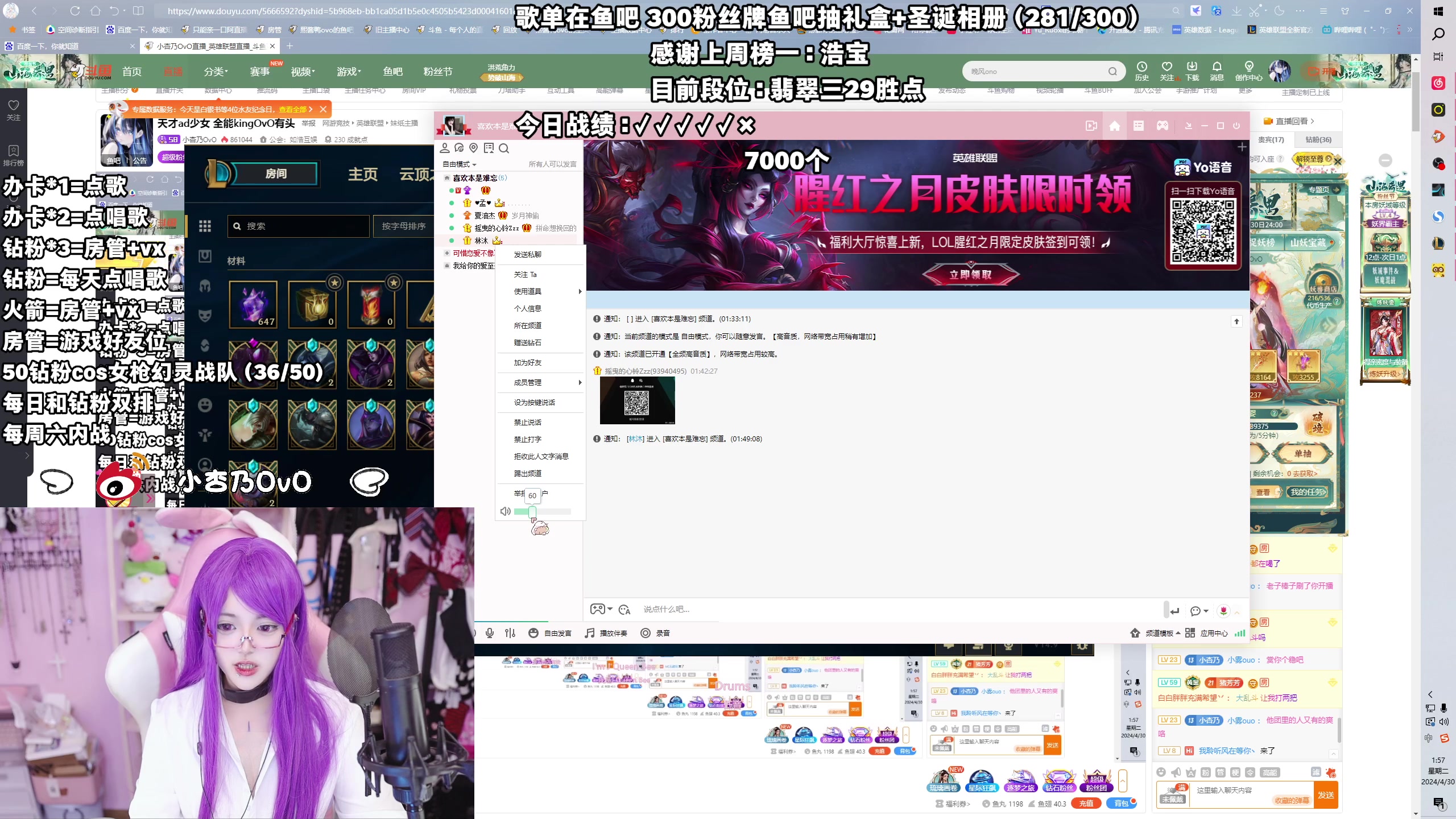This screenshot has height=819, width=1456.
Task: Open the QR code image thumbnail in chat
Action: click(x=637, y=400)
